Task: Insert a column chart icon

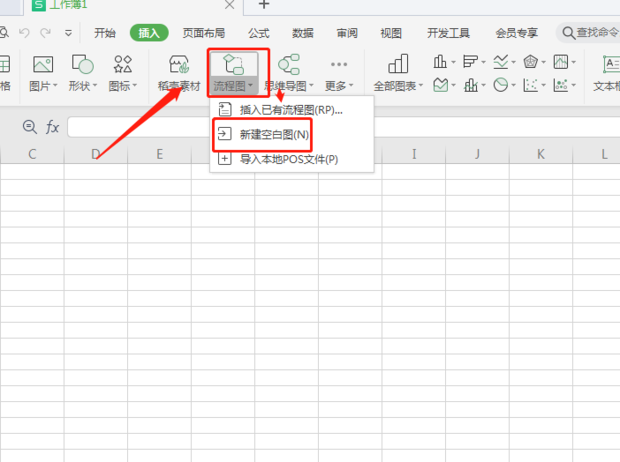Action: tap(440, 61)
